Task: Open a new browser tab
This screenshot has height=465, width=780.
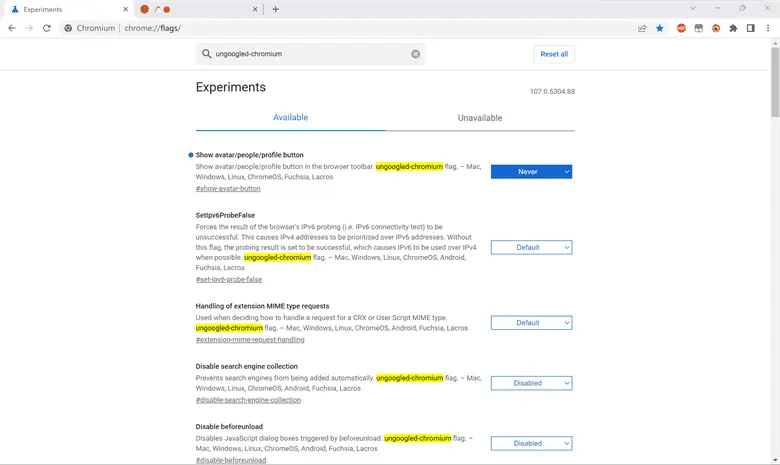Action: [x=276, y=9]
